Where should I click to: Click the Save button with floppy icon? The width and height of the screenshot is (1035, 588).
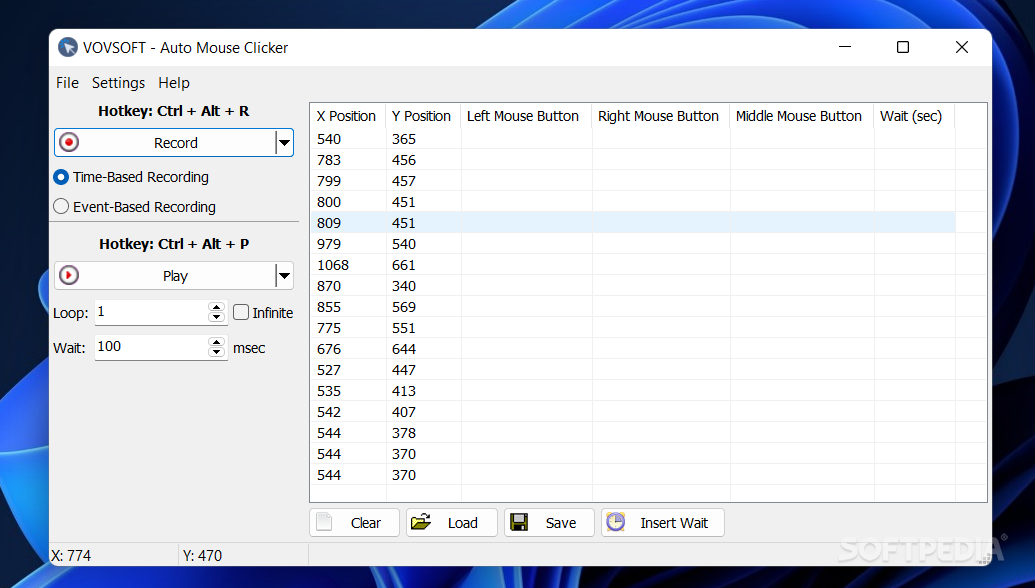[x=549, y=523]
